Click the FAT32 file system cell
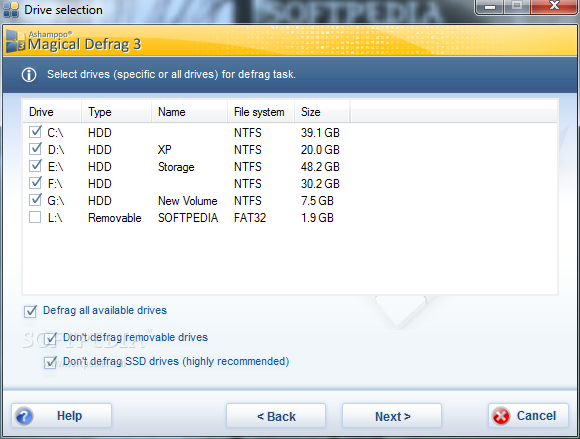Image resolution: width=580 pixels, height=439 pixels. click(250, 218)
